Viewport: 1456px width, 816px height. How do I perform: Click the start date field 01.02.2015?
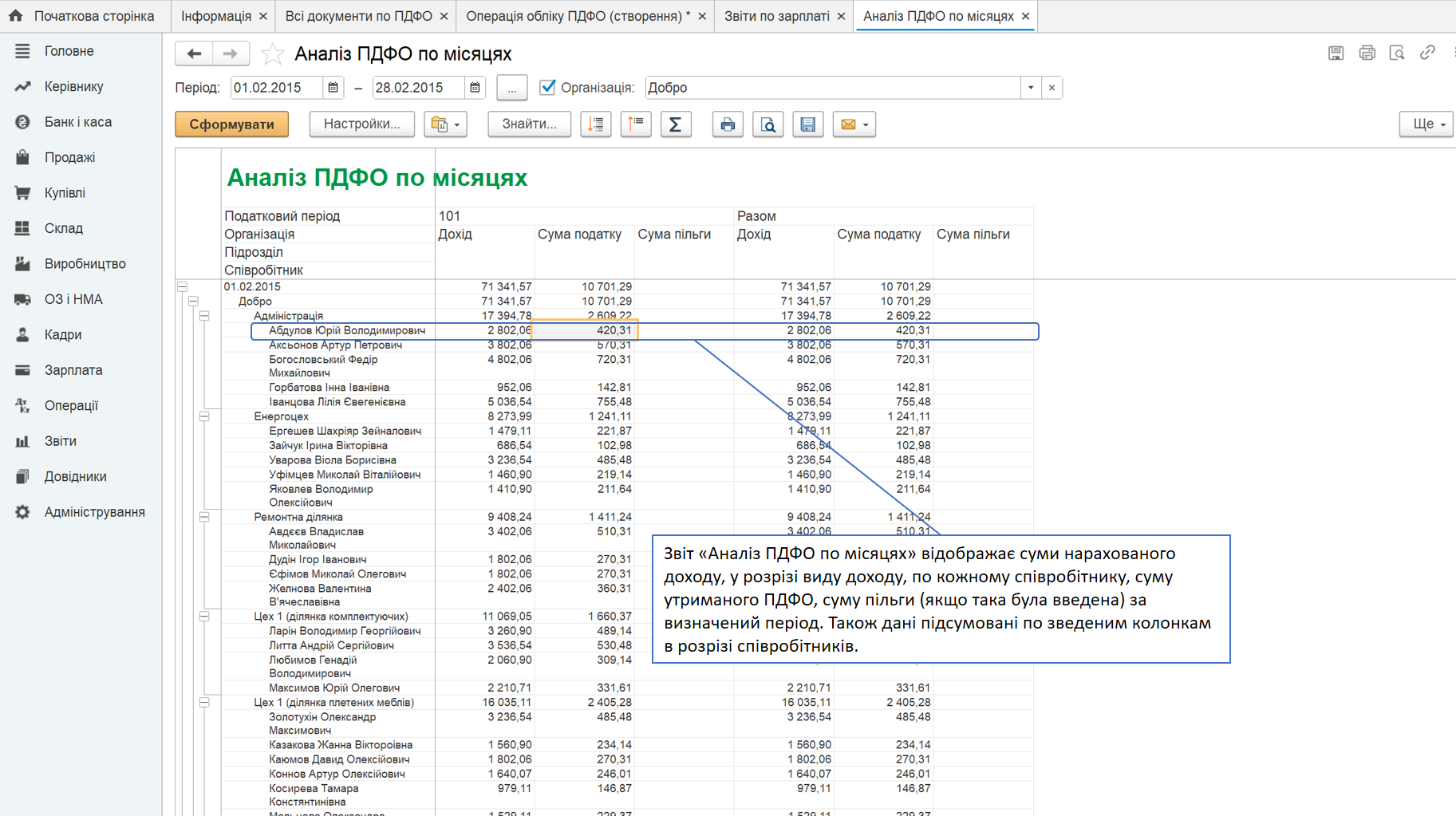click(276, 88)
